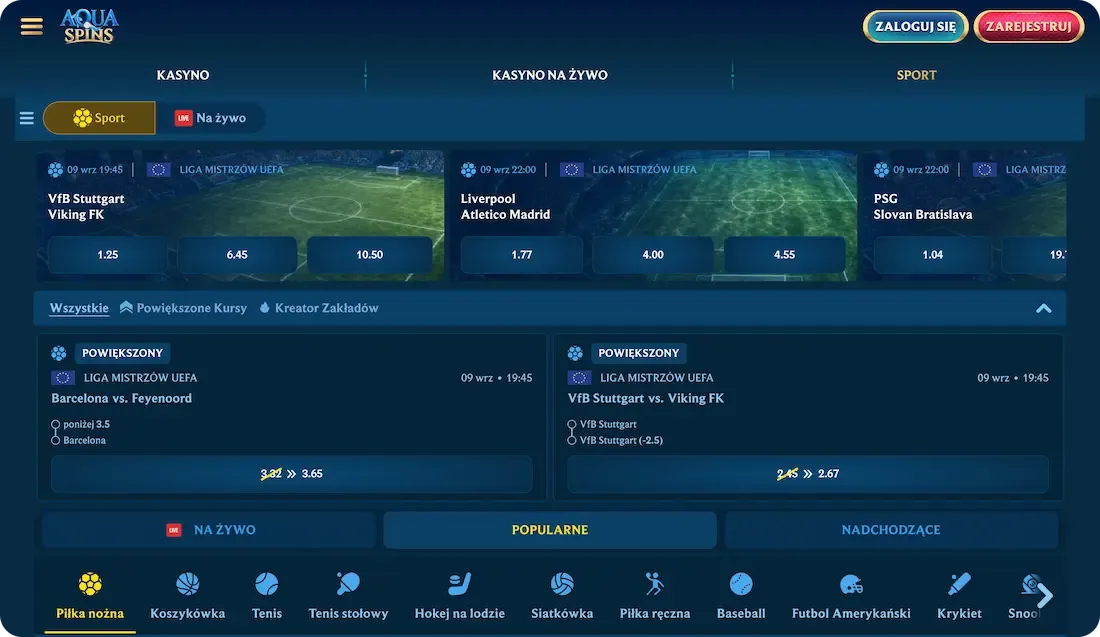1100x637 pixels.
Task: Select the Tenis stołowy paddle icon
Action: pos(348,584)
